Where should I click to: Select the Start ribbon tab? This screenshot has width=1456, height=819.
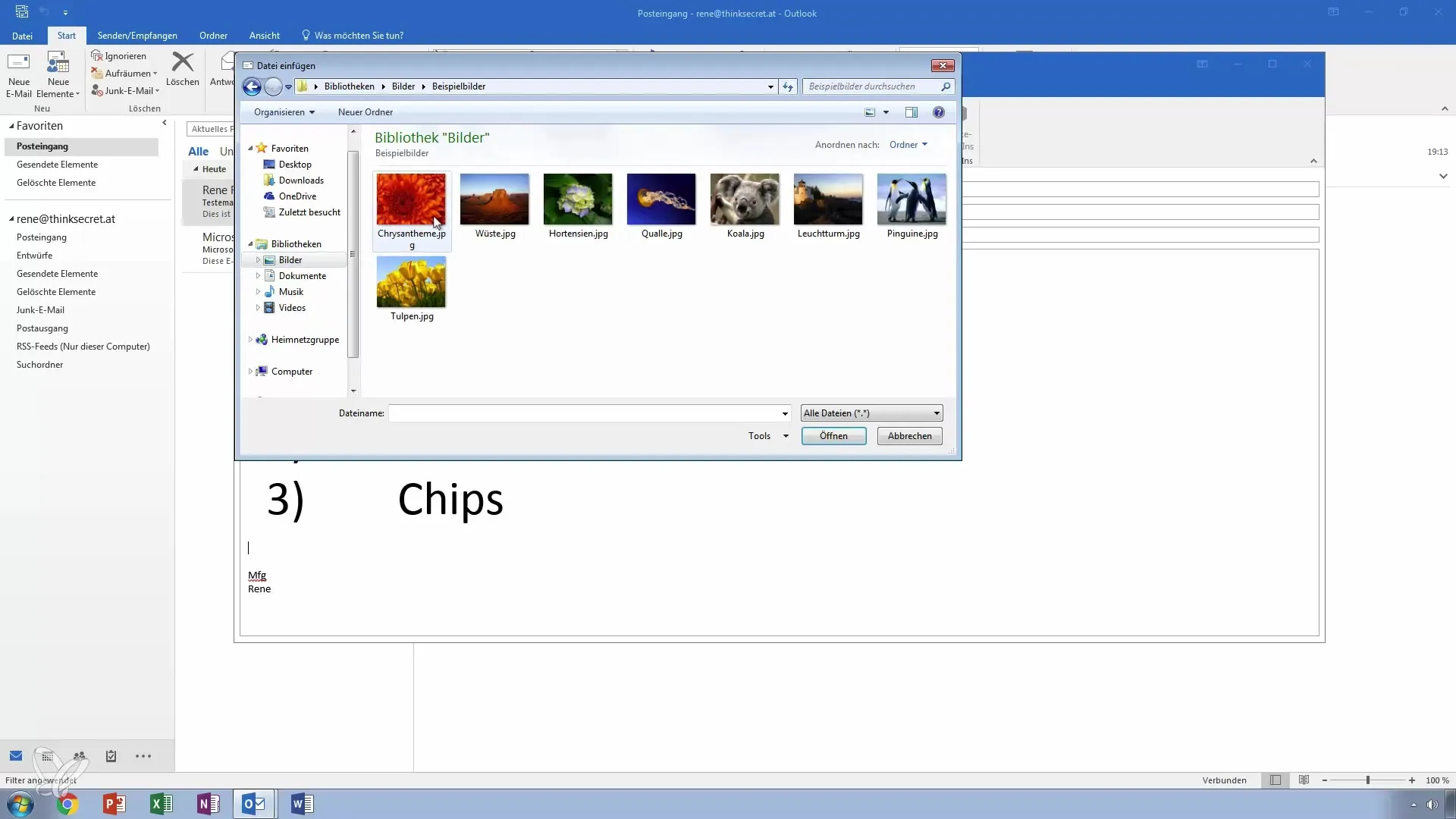pyautogui.click(x=67, y=36)
